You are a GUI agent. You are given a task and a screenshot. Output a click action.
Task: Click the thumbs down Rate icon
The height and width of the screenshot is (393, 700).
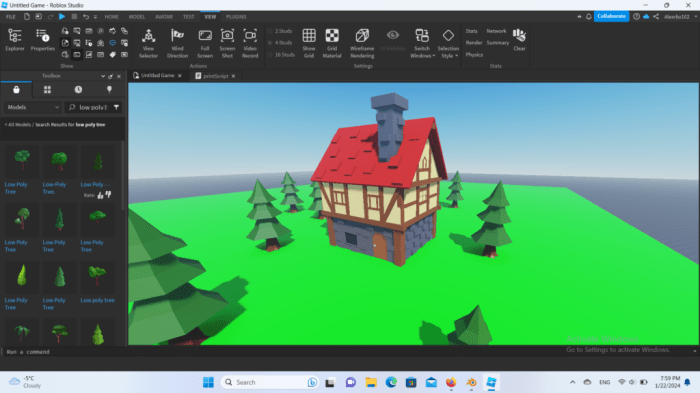[x=108, y=195]
